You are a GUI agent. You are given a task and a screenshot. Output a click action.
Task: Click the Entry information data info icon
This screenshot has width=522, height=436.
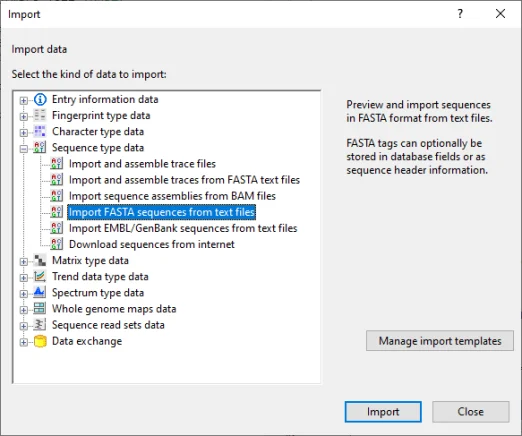(x=40, y=99)
